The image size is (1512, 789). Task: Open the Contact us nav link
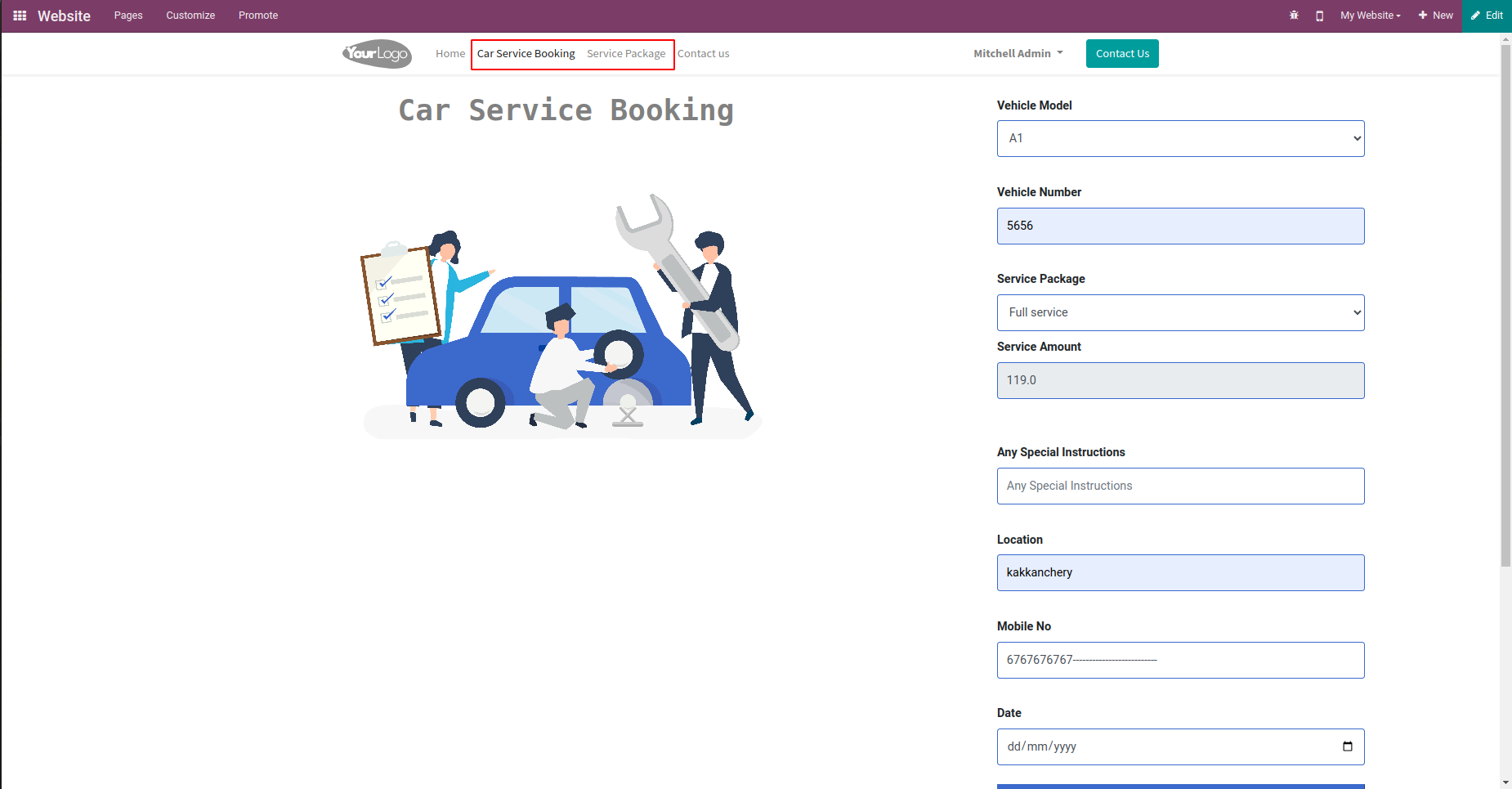pos(703,54)
